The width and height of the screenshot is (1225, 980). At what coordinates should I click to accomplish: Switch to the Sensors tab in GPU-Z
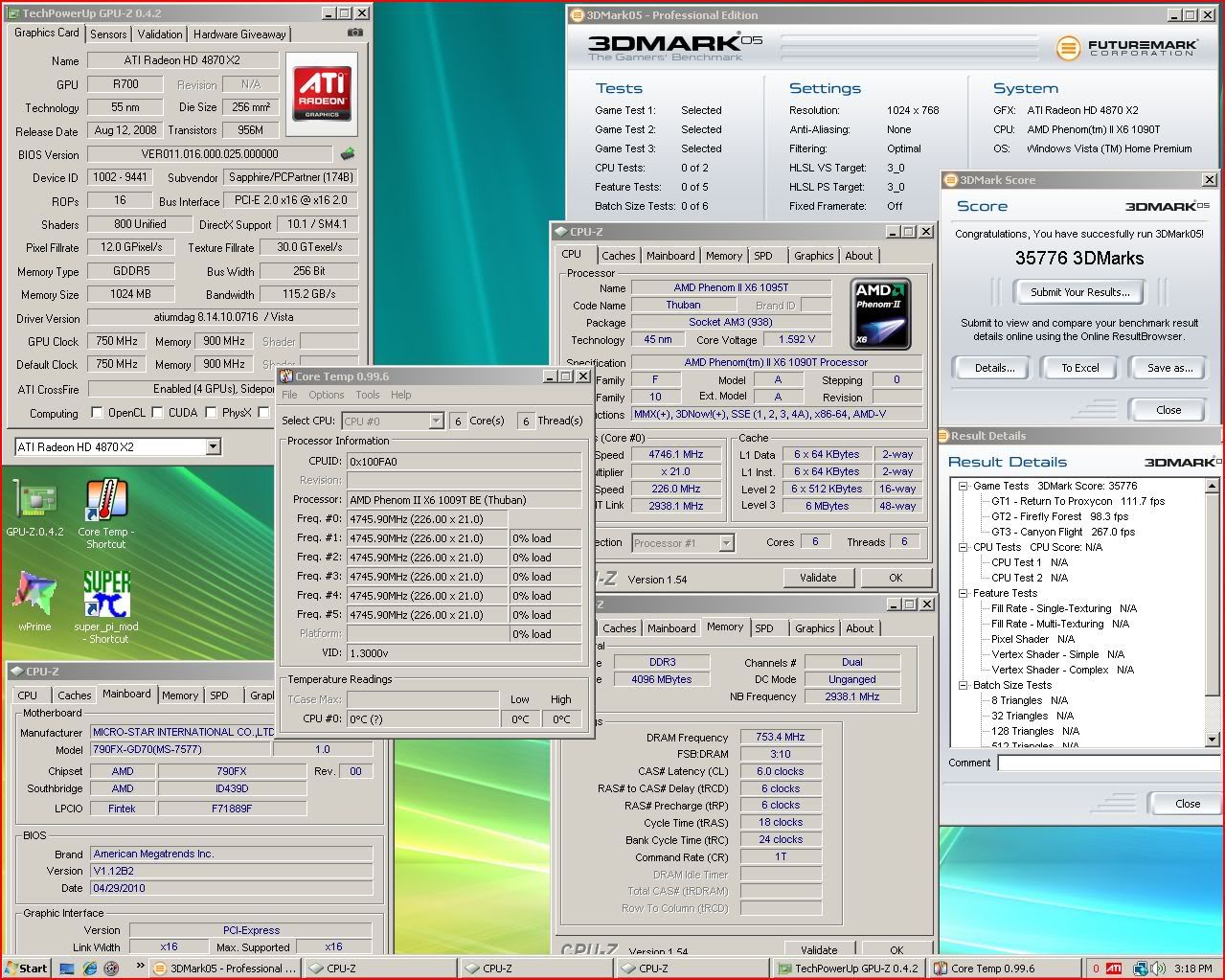click(108, 34)
